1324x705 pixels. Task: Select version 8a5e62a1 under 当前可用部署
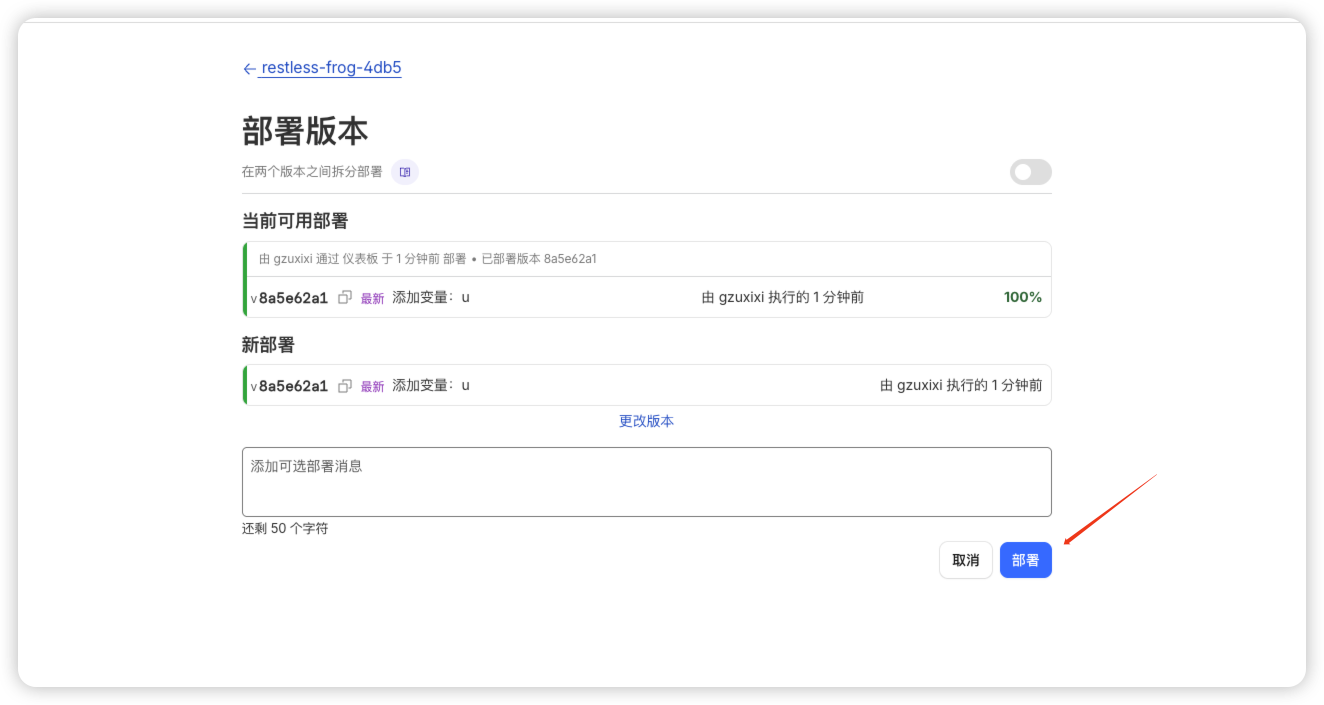[x=292, y=298]
